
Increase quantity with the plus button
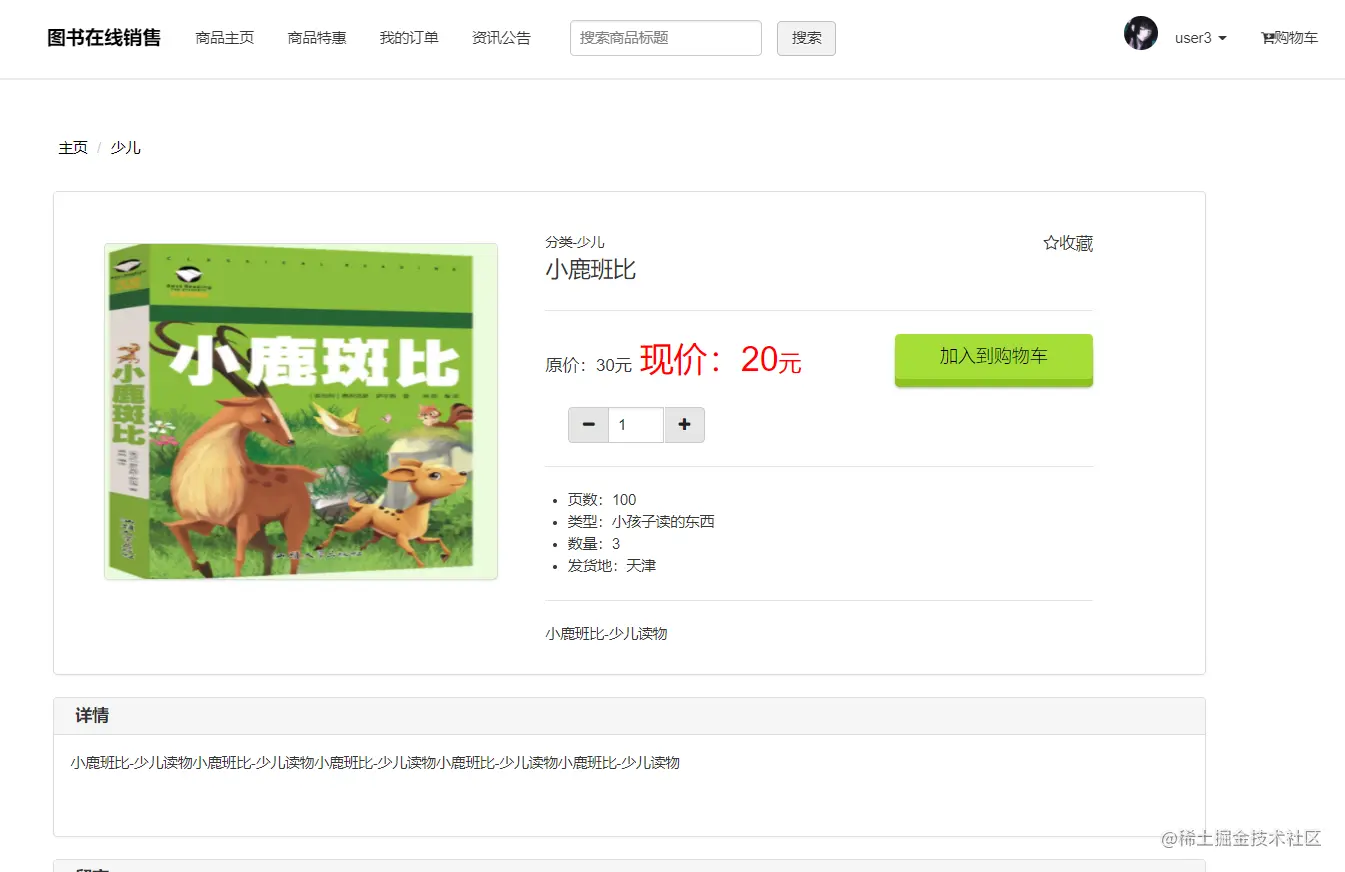click(x=684, y=425)
